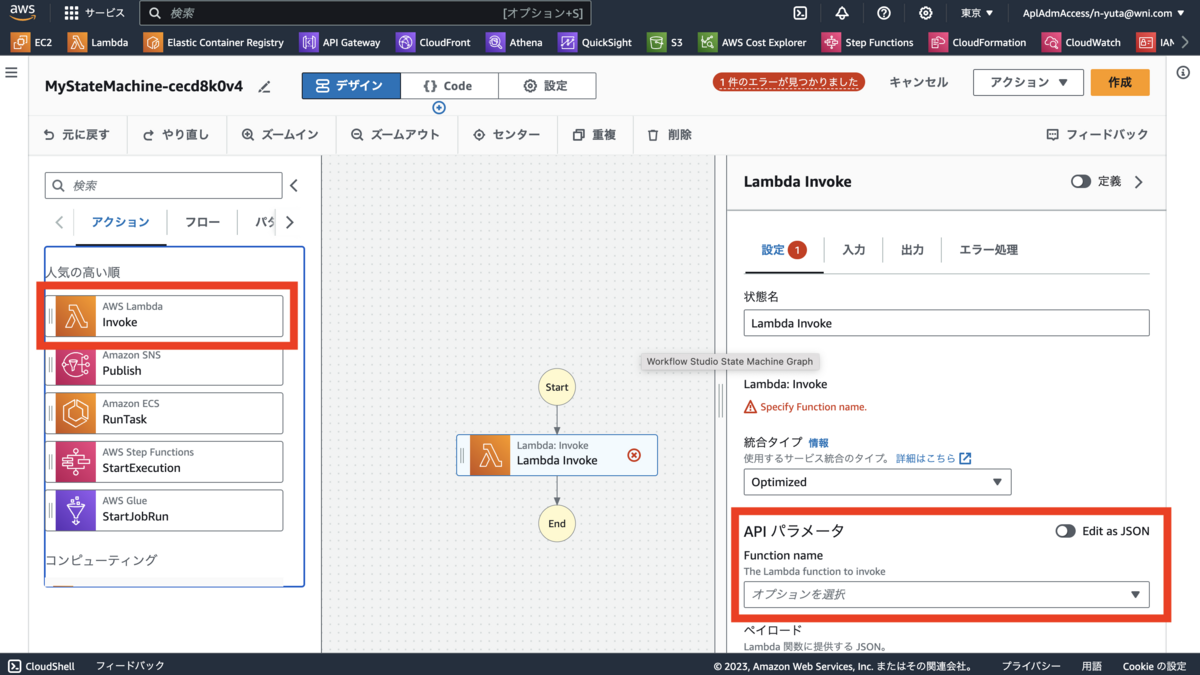Image resolution: width=1200 pixels, height=675 pixels.
Task: Select AWS Glue StartJobRun action
Action: [x=164, y=510]
